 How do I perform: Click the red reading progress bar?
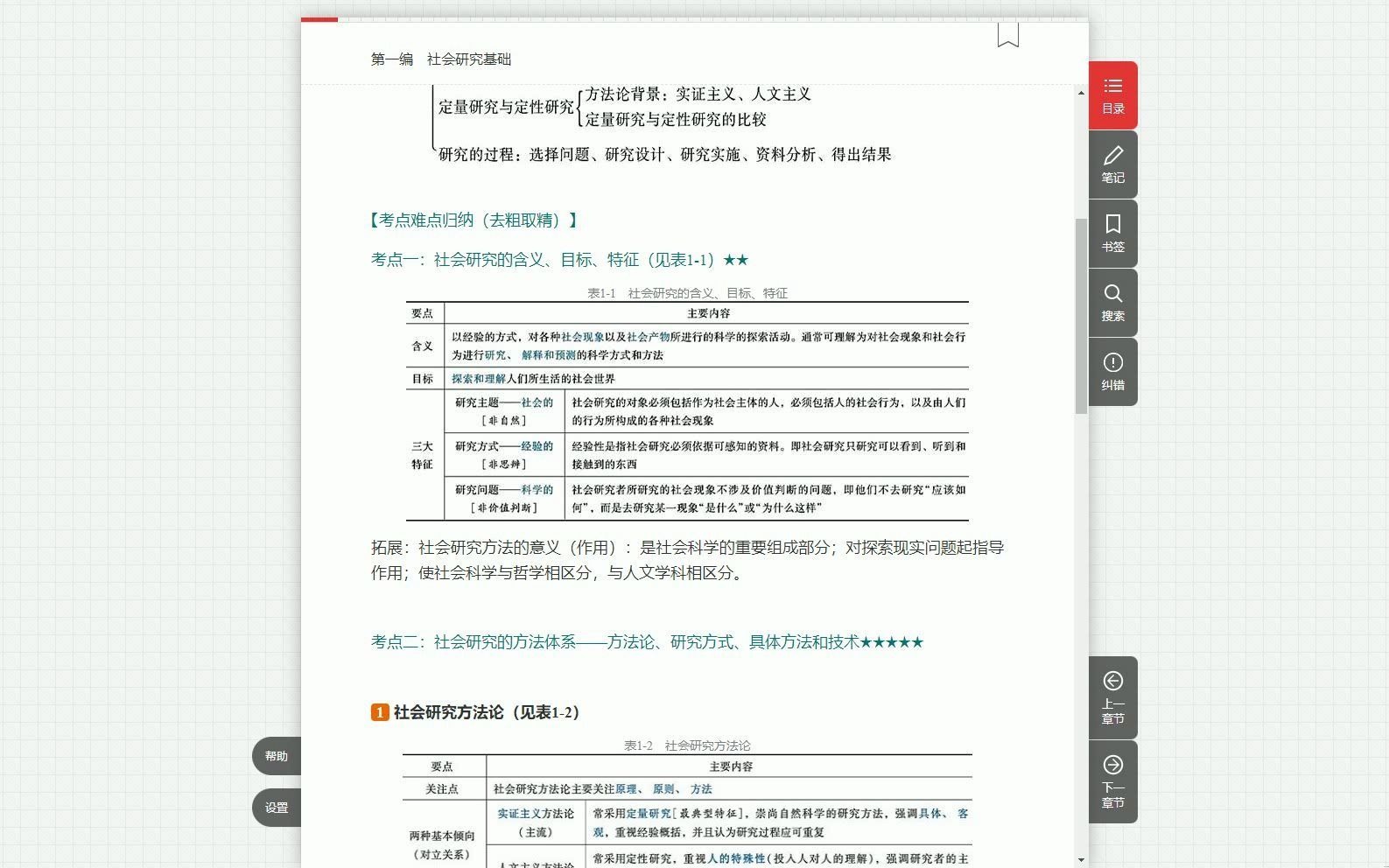click(319, 19)
